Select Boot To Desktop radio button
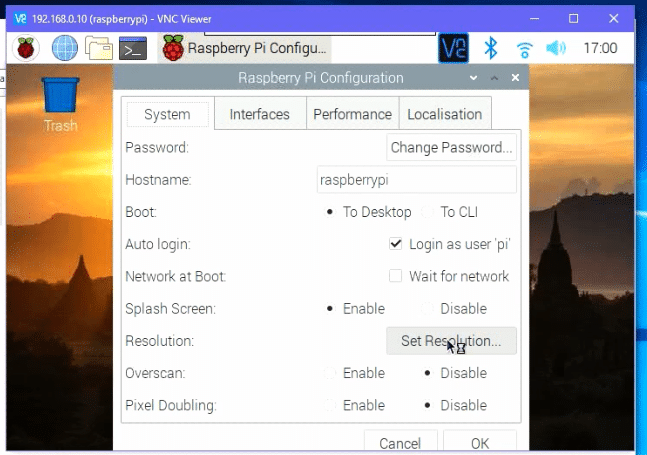 coord(330,212)
